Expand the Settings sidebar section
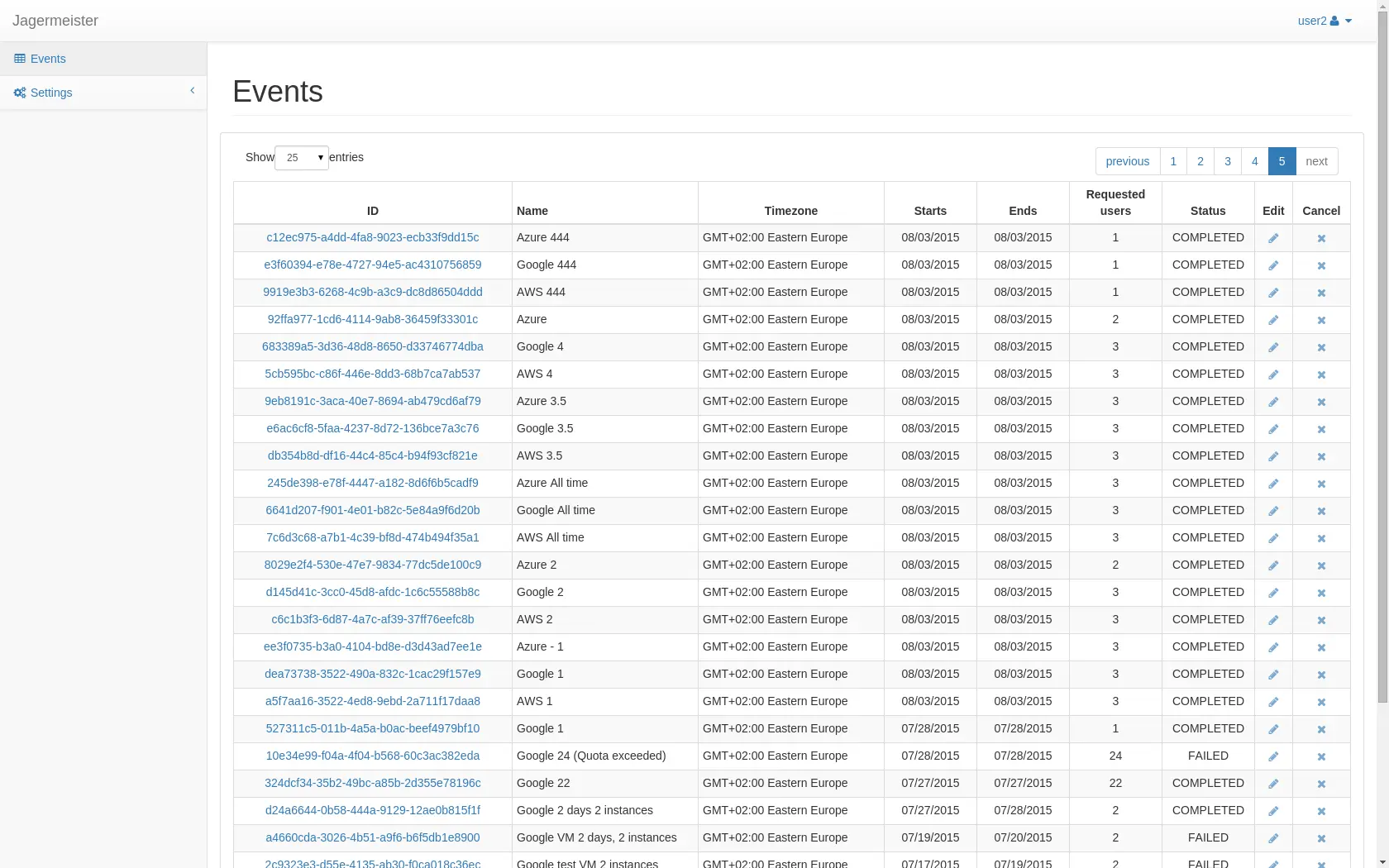This screenshot has width=1389, height=868. (103, 93)
